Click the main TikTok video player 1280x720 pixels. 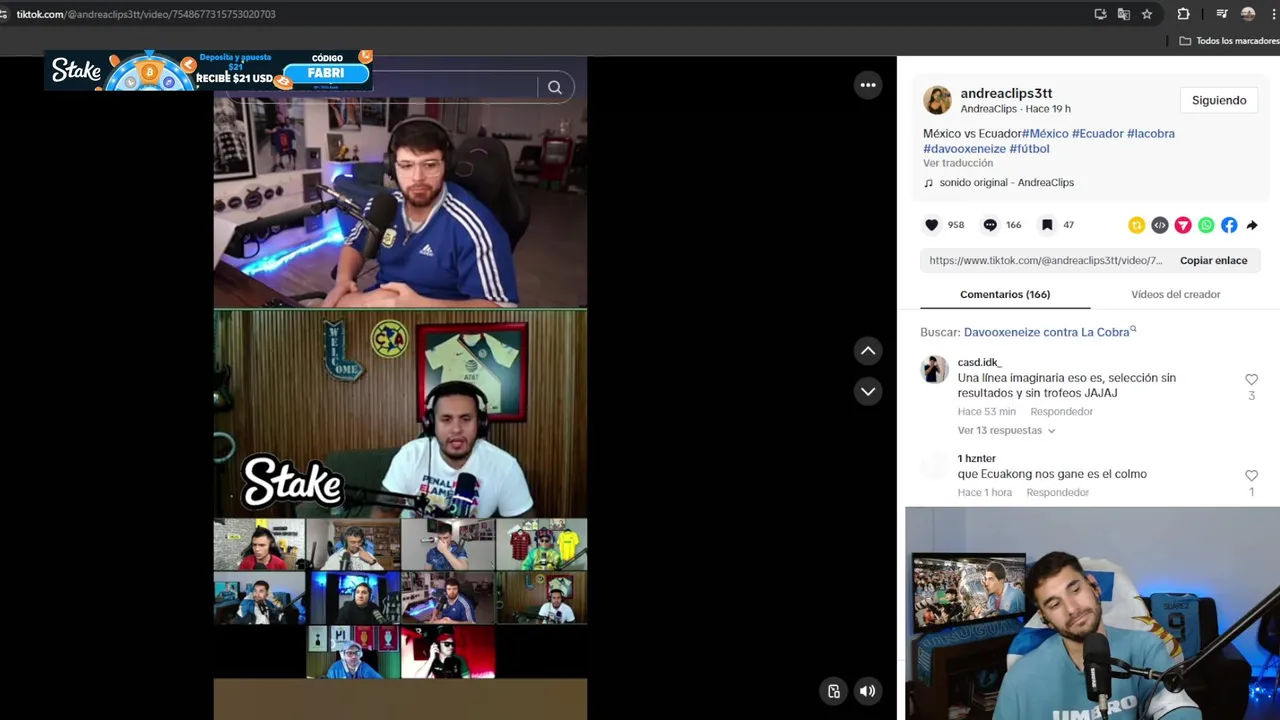point(400,388)
